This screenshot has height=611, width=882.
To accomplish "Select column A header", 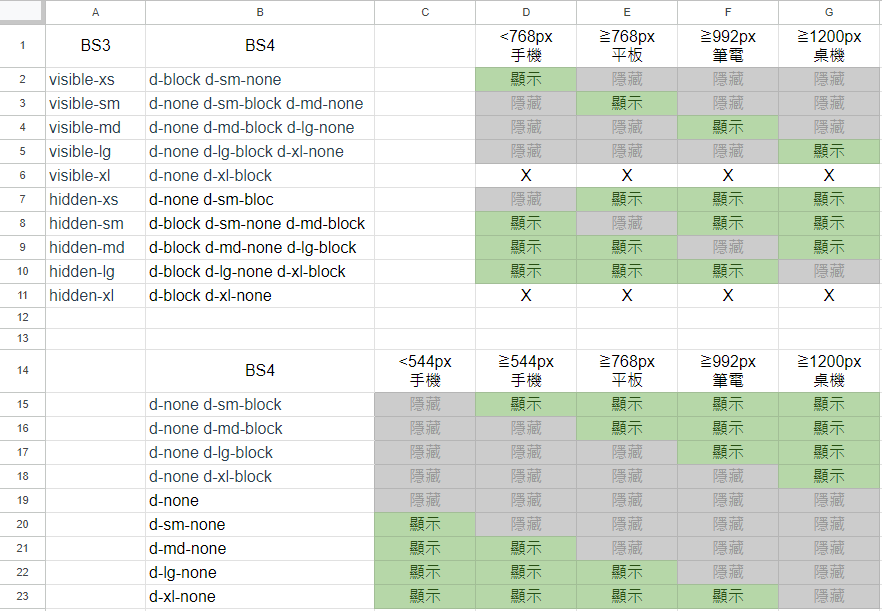I will coord(96,12).
